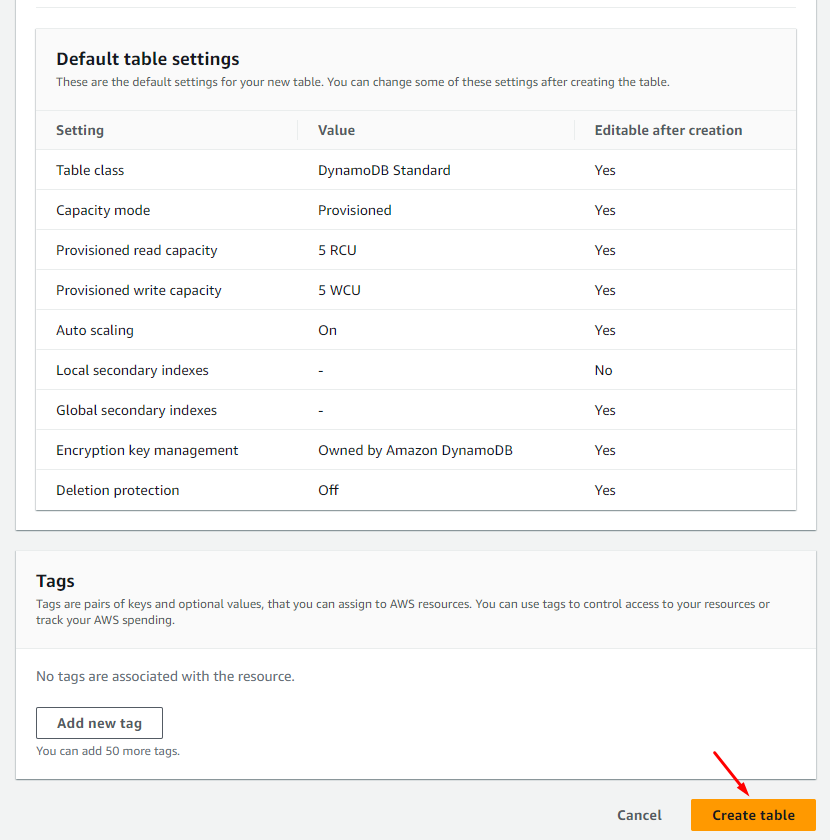Image resolution: width=830 pixels, height=840 pixels.
Task: Click the Default table settings heading
Action: pos(148,59)
